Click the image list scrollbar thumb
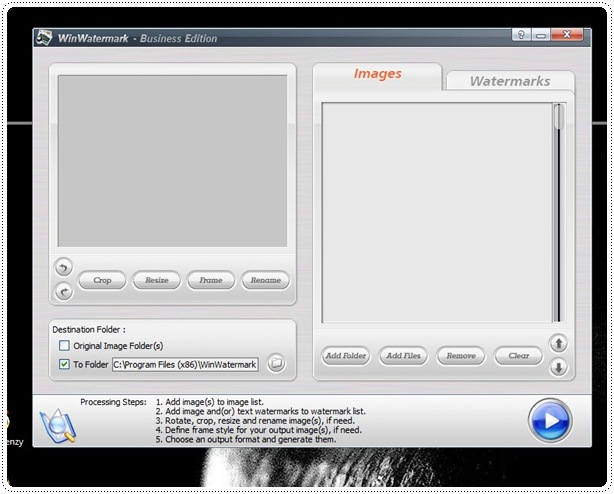The width and height of the screenshot is (614, 494). [x=560, y=117]
